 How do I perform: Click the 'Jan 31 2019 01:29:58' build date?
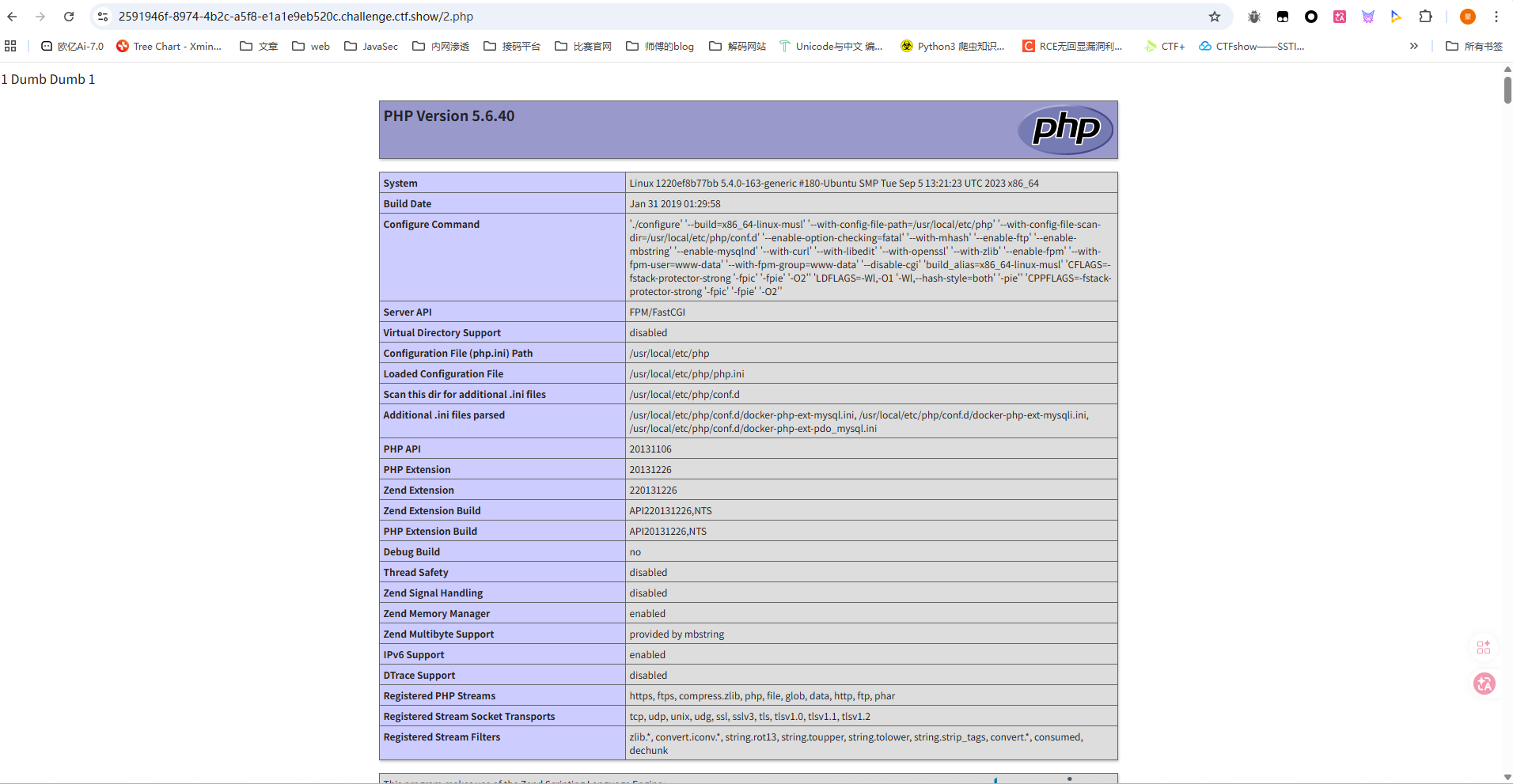pyautogui.click(x=675, y=203)
